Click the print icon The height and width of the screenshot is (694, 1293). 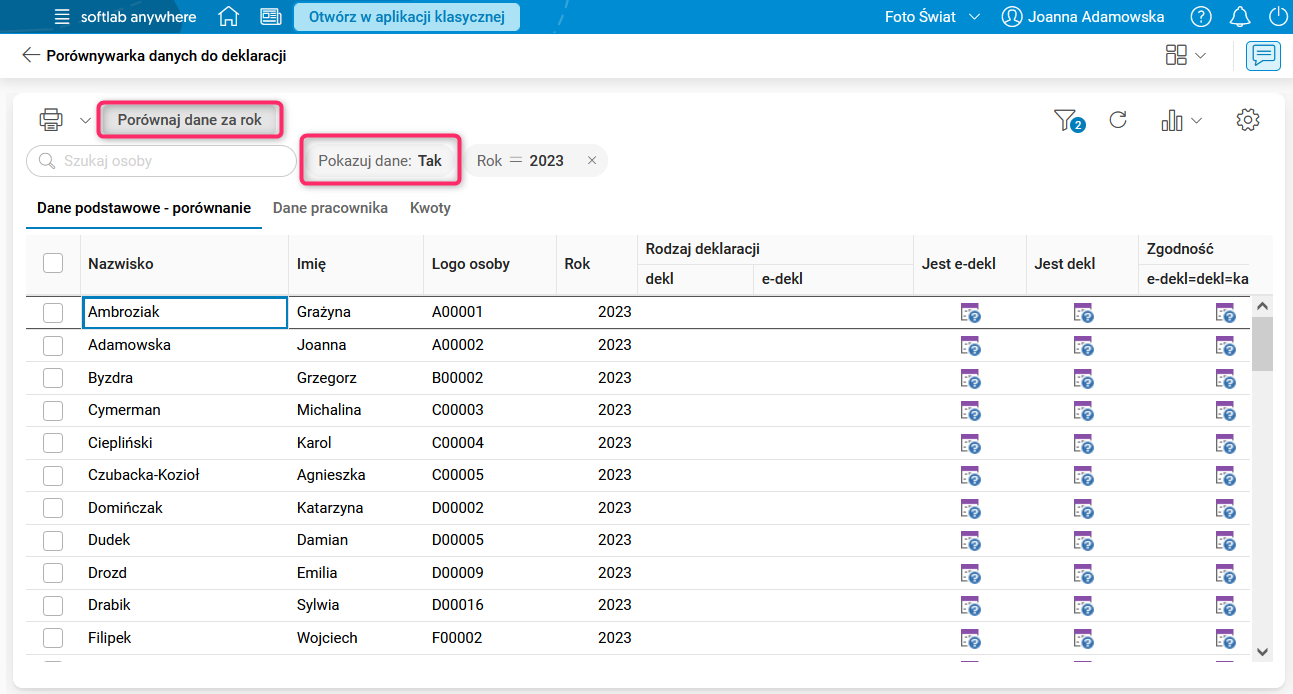[51, 120]
